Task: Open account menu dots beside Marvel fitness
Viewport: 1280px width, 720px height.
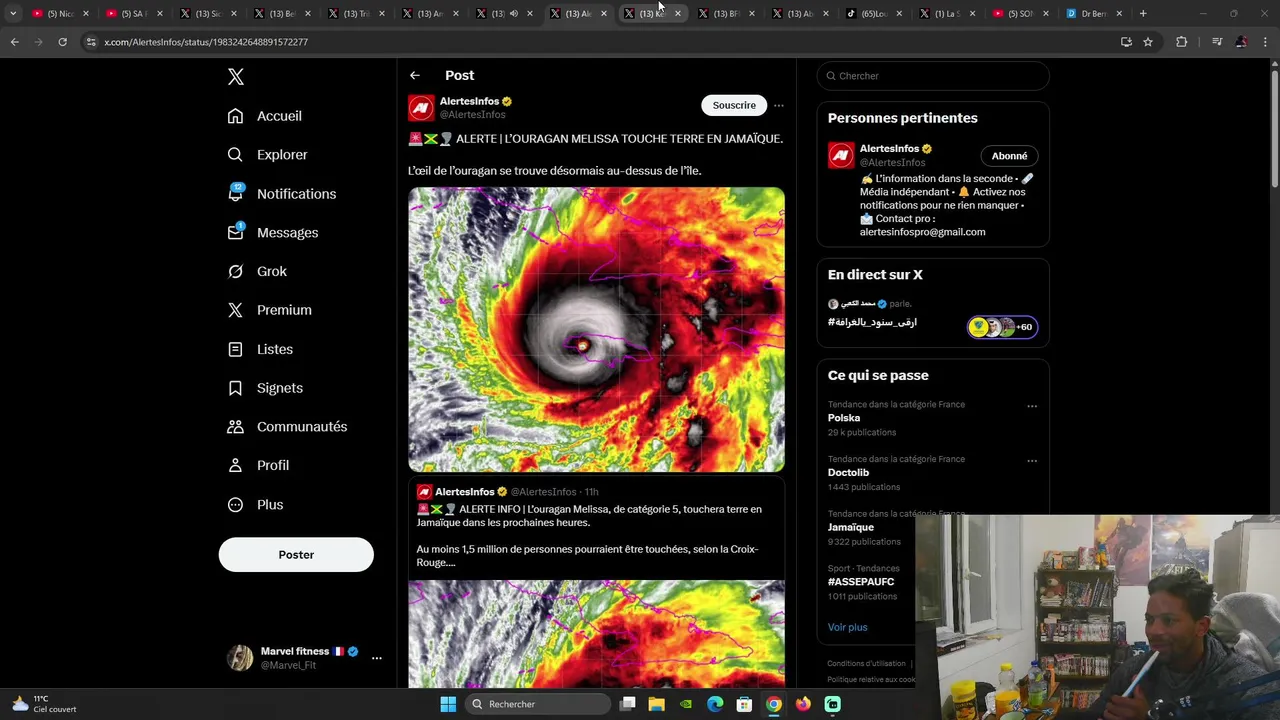Action: coord(377,658)
